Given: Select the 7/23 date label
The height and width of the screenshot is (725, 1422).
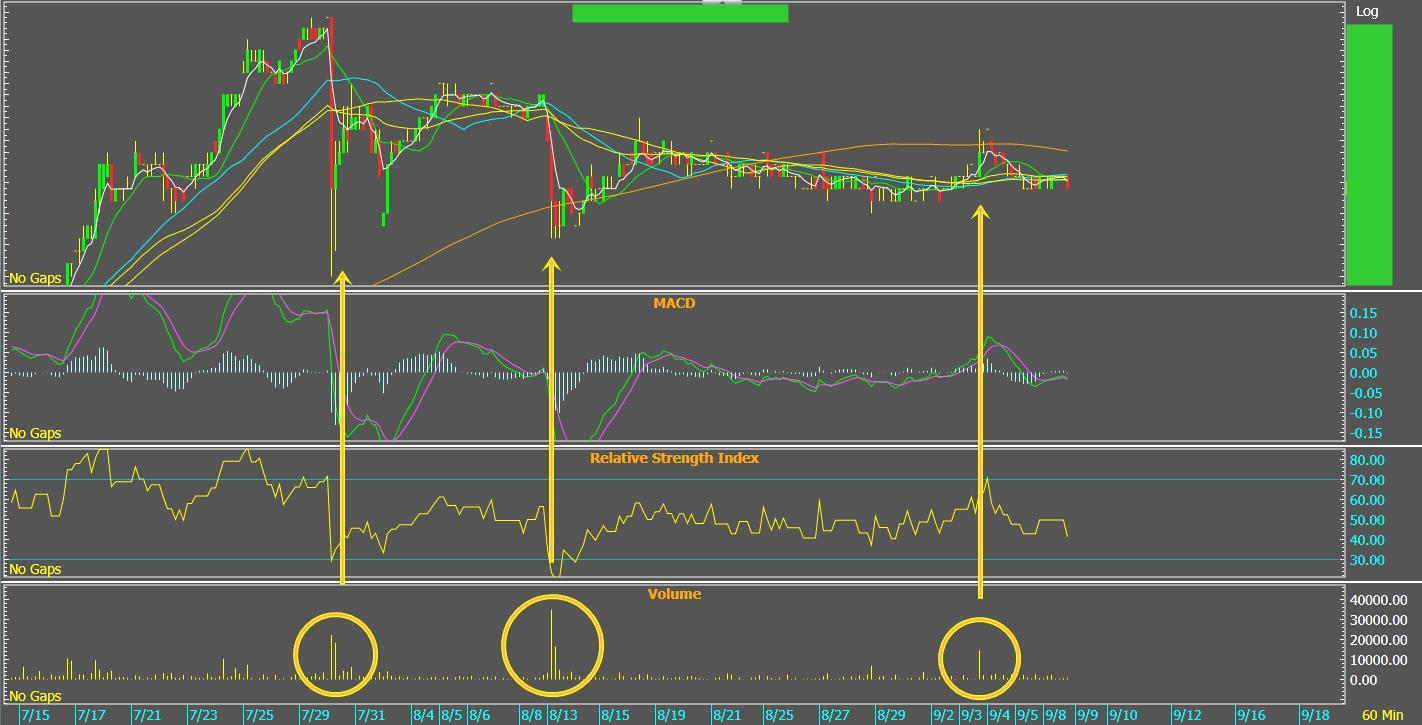Looking at the screenshot, I should [203, 716].
